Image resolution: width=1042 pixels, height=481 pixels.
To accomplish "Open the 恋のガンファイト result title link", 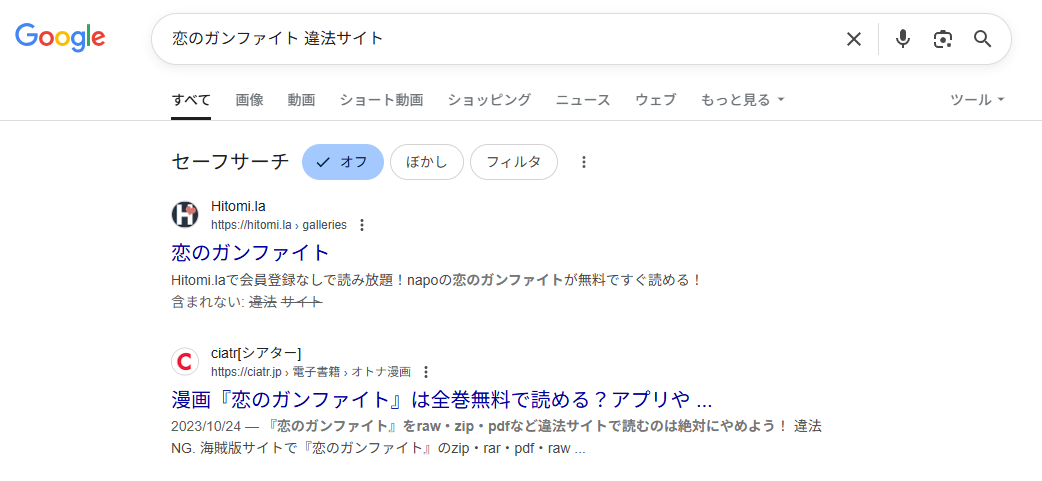I will [251, 253].
